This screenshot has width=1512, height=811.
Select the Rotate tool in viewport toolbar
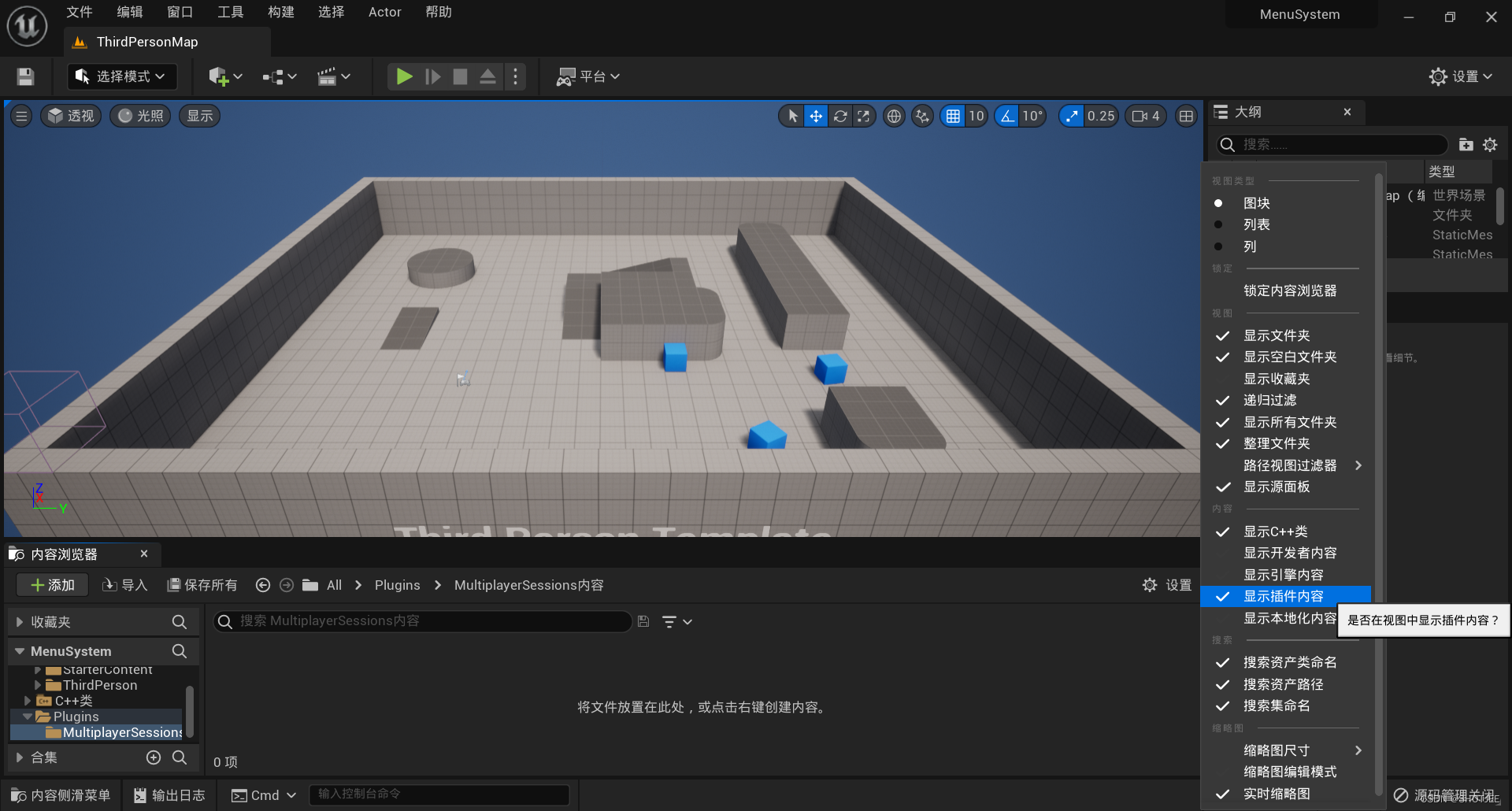coord(839,115)
